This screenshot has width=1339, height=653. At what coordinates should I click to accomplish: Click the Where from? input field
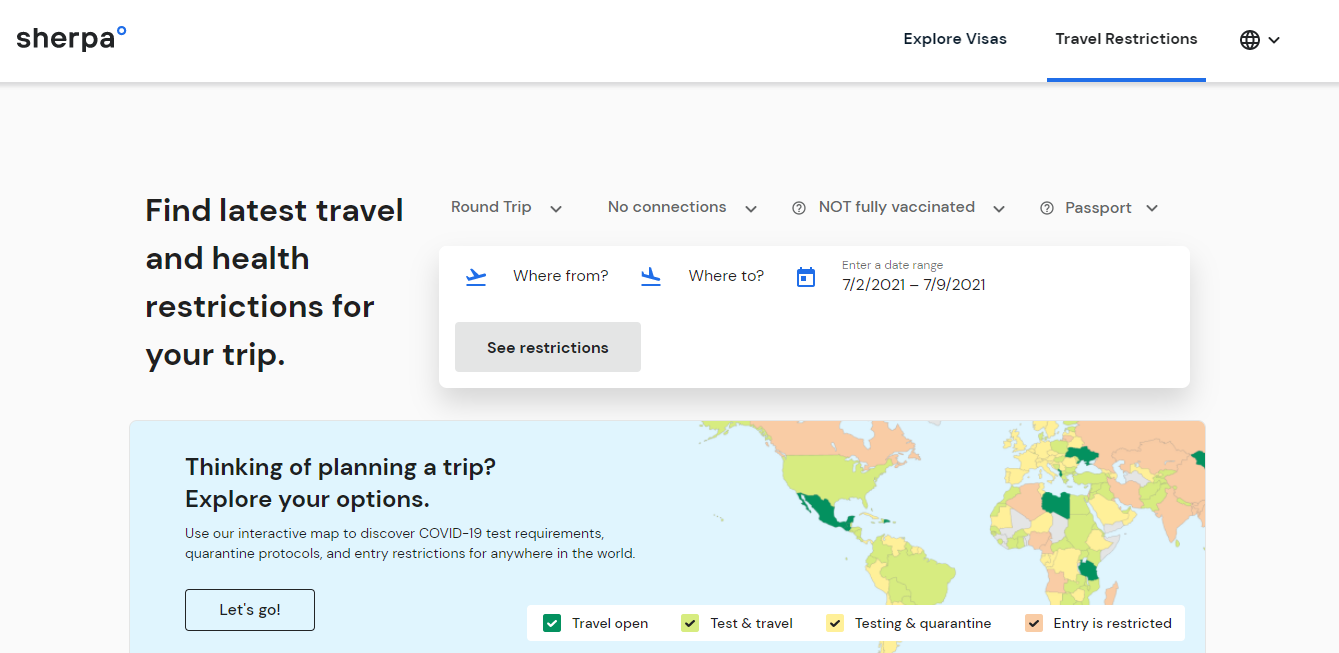[560, 276]
